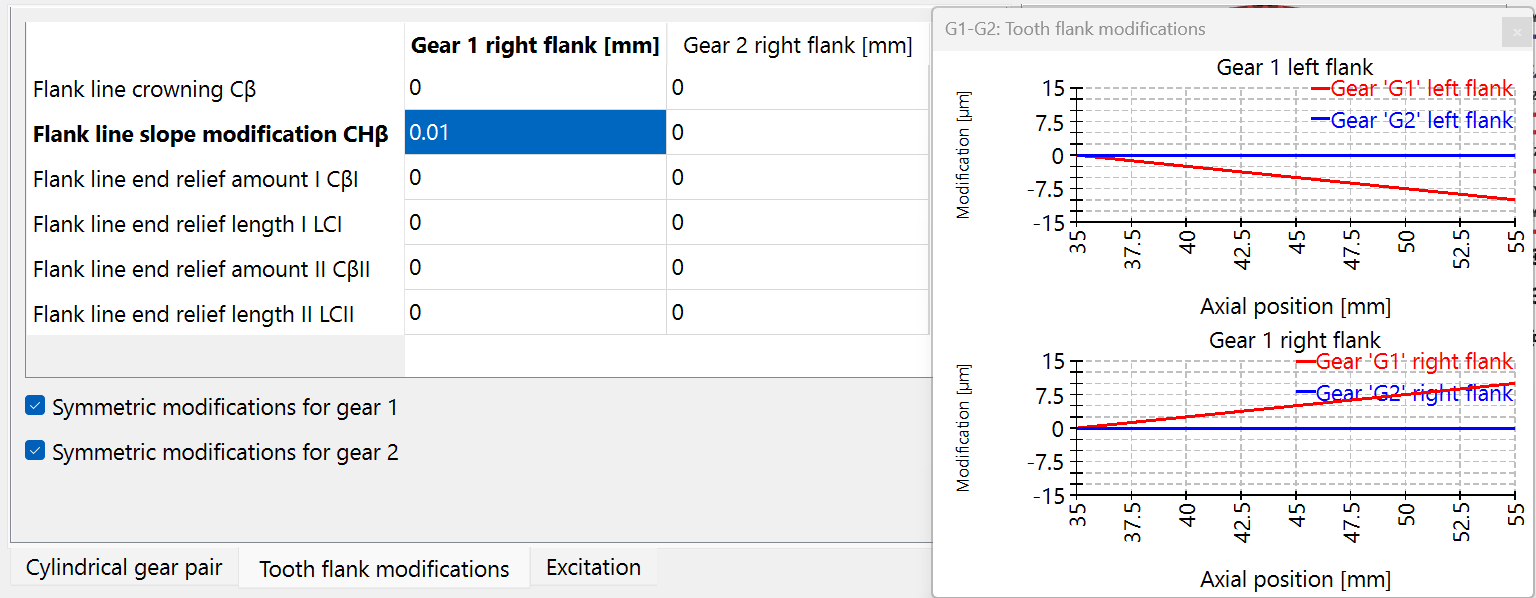Select Gear 2 flank line slope modification cell

795,131
